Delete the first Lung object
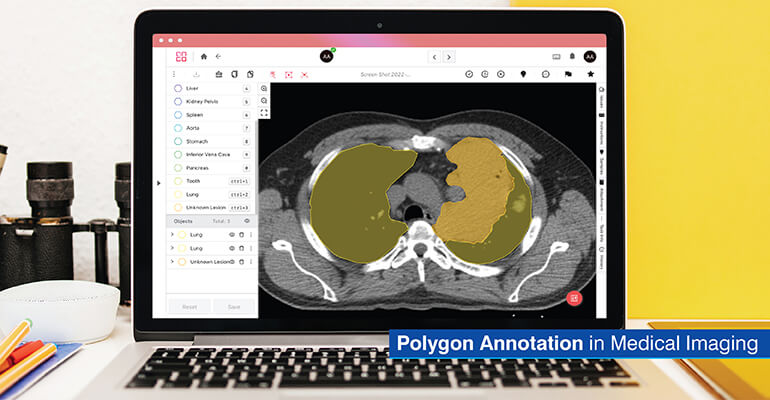This screenshot has height=400, width=770. [242, 235]
